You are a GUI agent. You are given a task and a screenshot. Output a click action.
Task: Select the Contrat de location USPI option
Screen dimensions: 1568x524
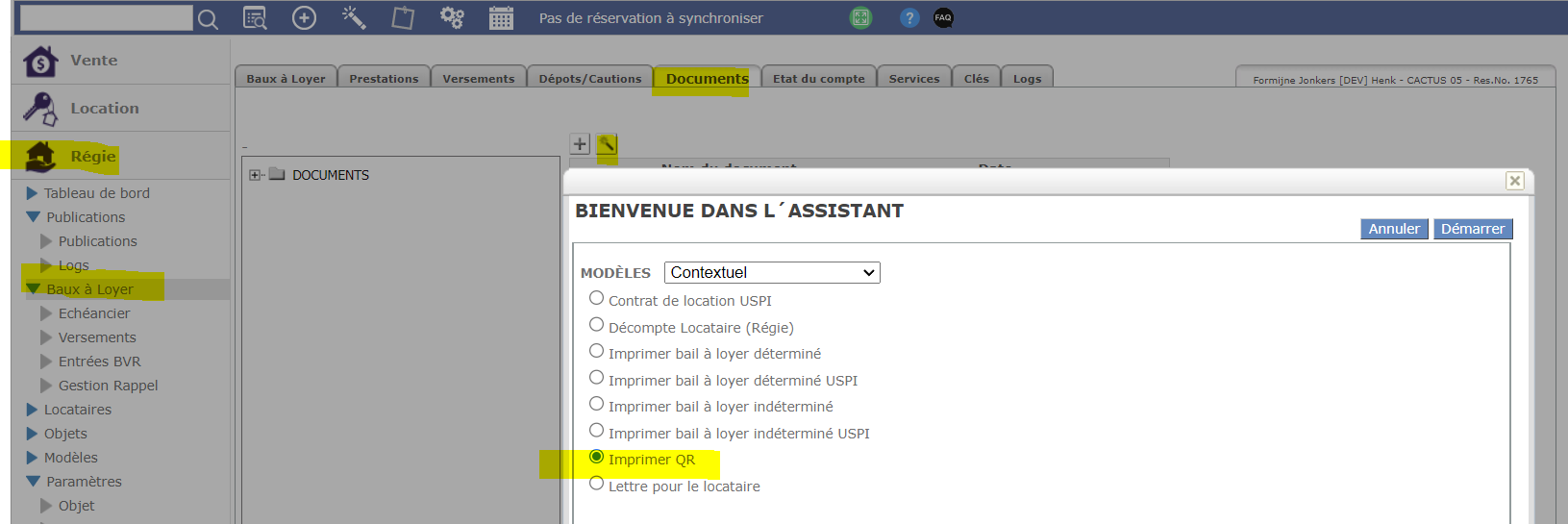597,299
